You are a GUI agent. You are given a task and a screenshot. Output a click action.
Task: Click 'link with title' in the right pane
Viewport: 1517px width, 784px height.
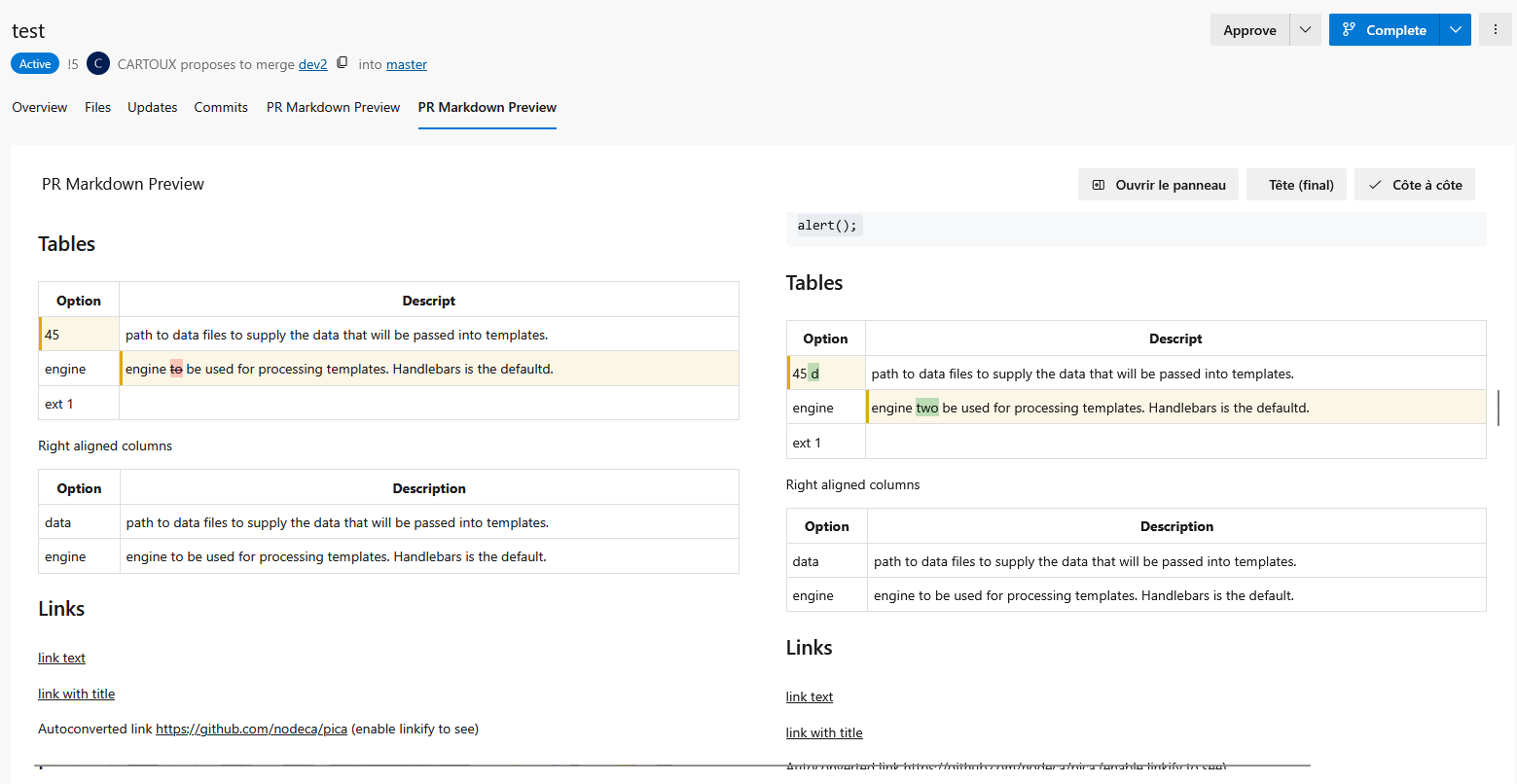point(824,732)
